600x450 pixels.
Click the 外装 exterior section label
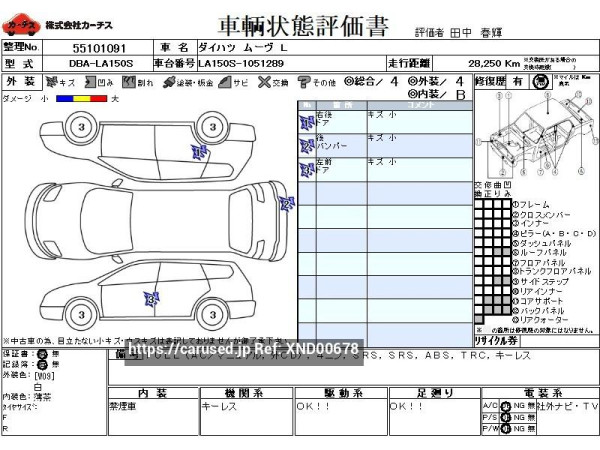point(21,81)
